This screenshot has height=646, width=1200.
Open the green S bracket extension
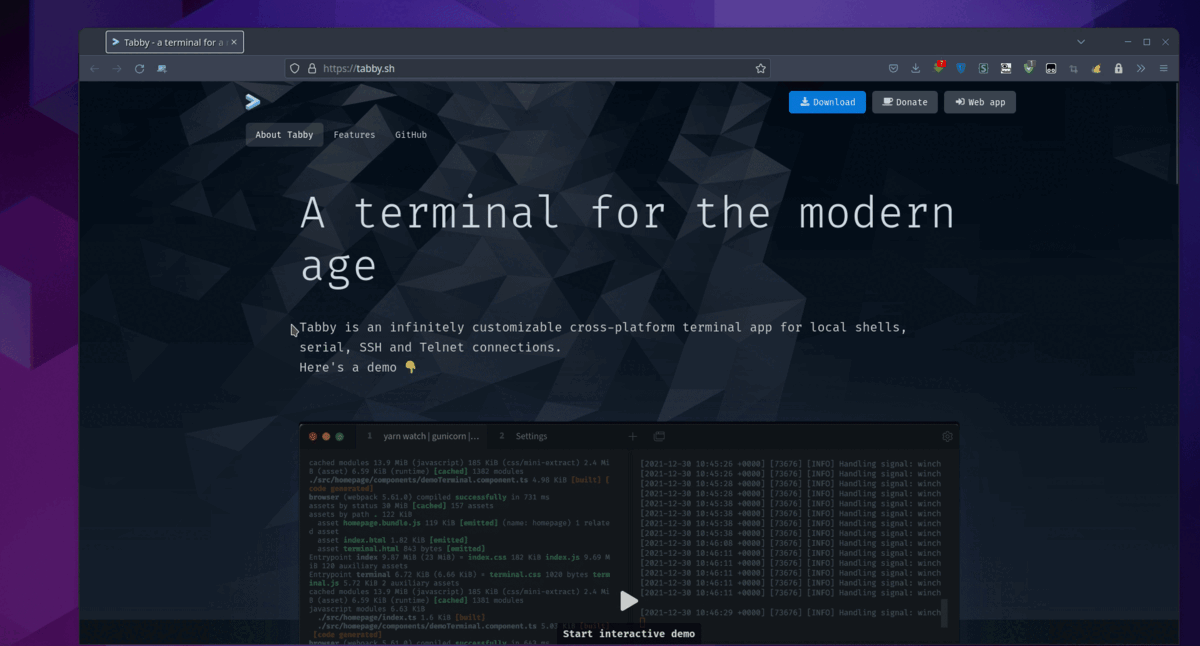pos(984,68)
